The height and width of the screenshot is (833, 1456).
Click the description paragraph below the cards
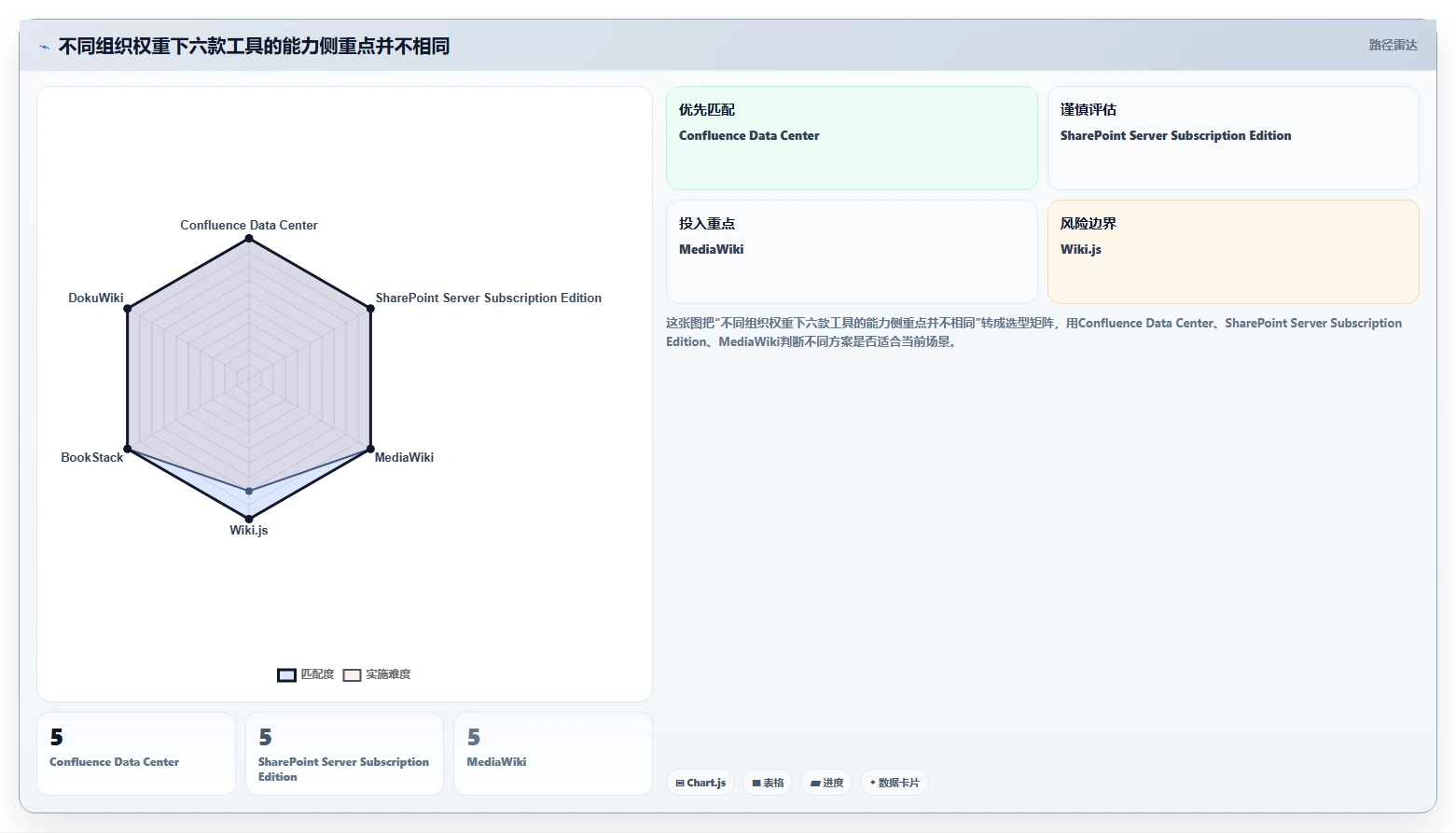pyautogui.click(x=1033, y=332)
